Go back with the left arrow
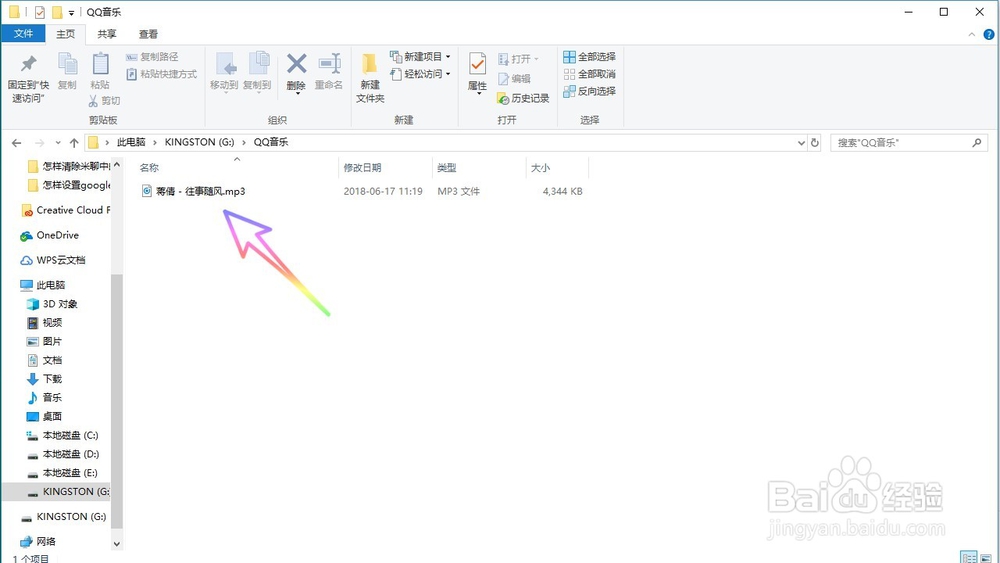 (x=17, y=143)
